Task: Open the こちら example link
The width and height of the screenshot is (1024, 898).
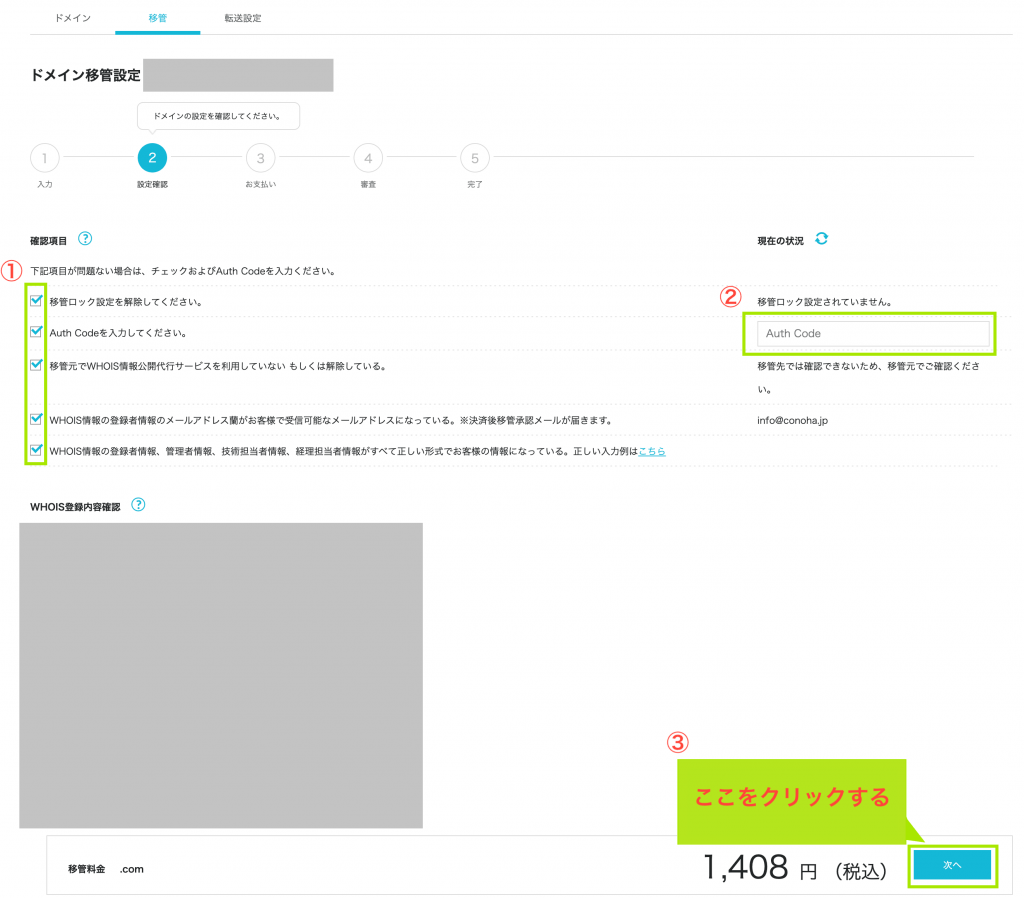Action: click(652, 451)
